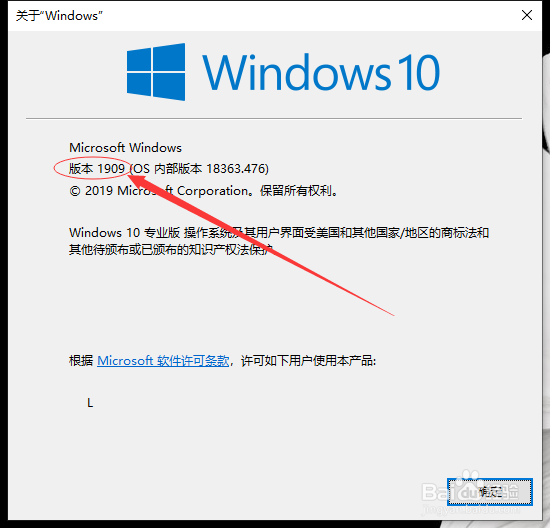The image size is (550, 528).
Task: Click the 保留所有权利 text
Action: 295,191
